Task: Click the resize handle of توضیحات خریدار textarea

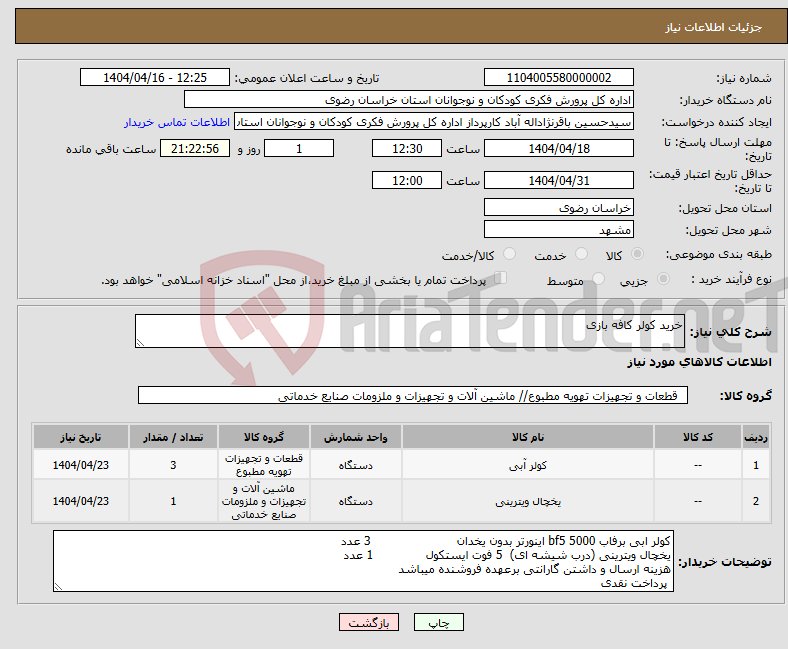Action: (x=58, y=587)
